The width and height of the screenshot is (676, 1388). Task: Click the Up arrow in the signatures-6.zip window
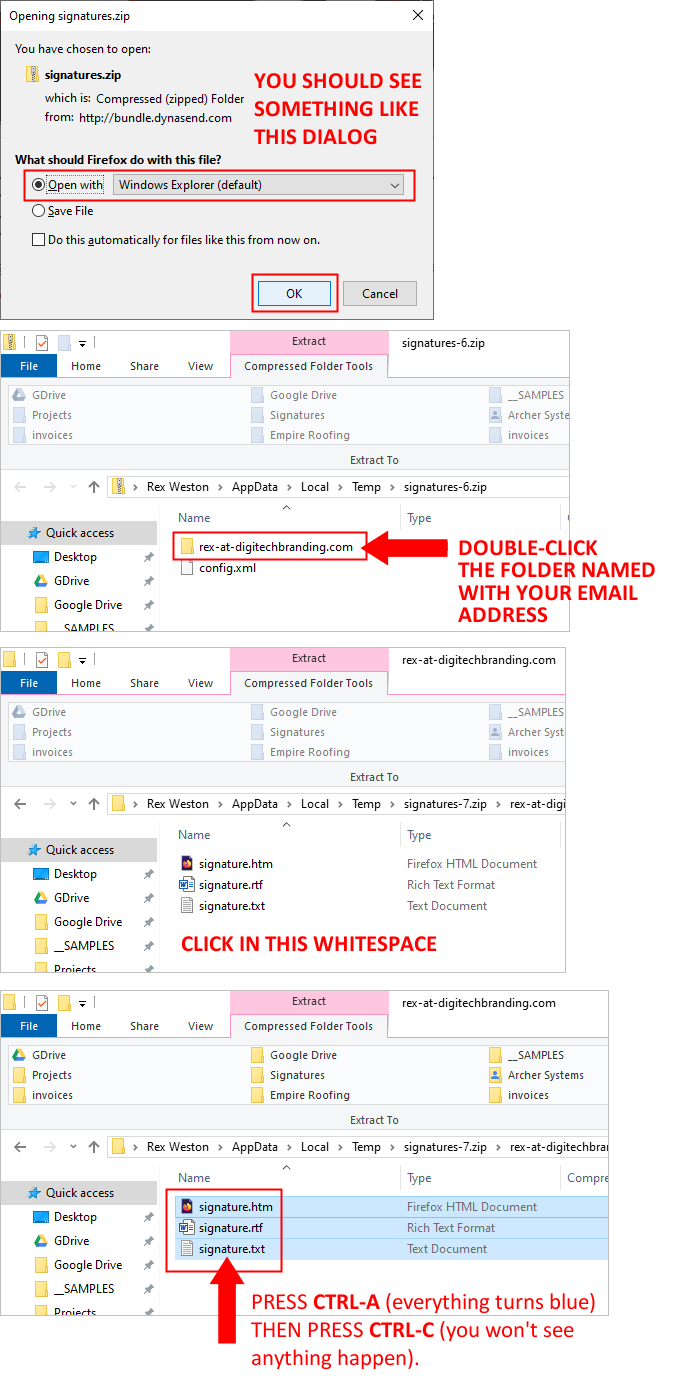pyautogui.click(x=94, y=487)
